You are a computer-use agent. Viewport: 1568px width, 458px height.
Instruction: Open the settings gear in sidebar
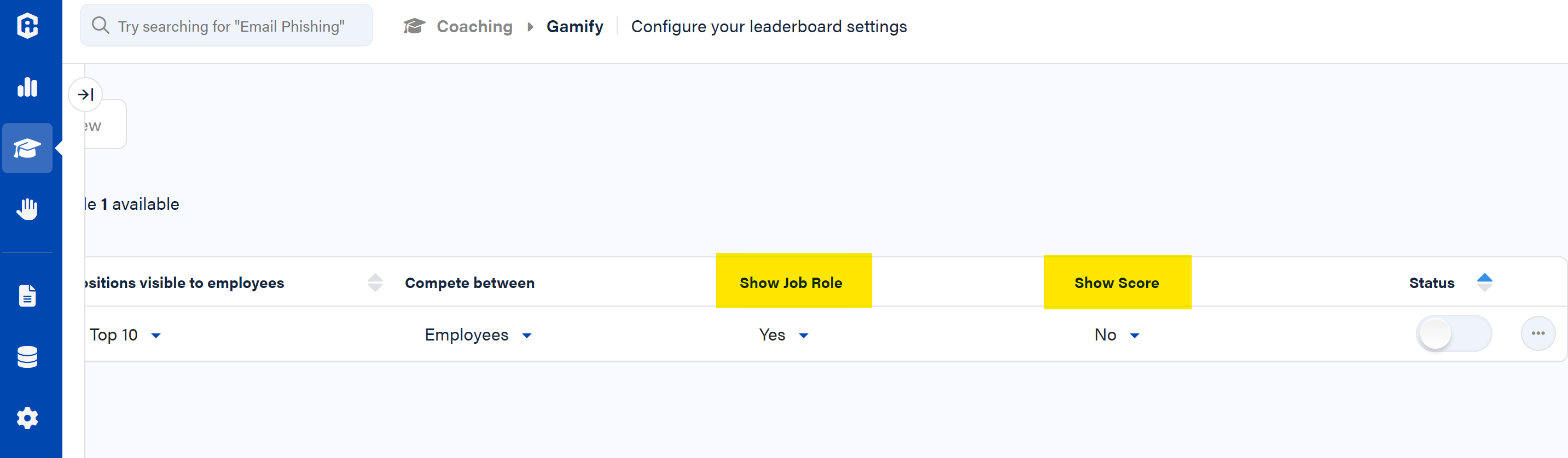(27, 418)
